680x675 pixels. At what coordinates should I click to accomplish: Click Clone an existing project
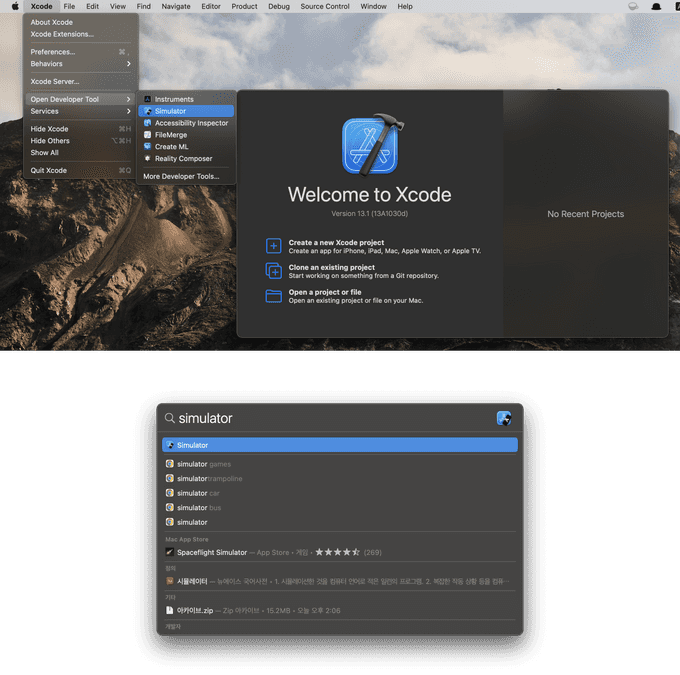352,271
